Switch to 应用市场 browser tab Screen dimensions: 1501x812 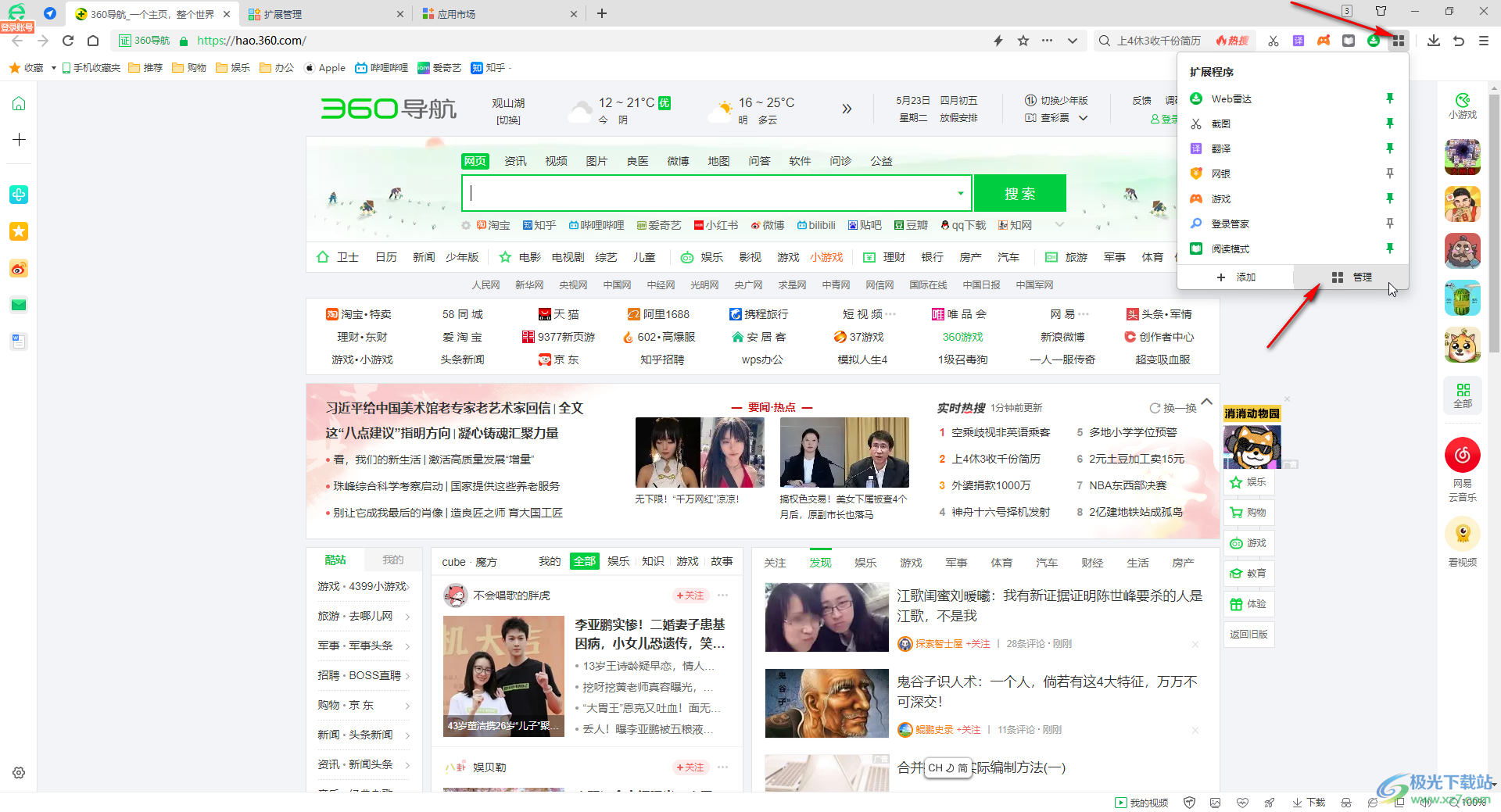pyautogui.click(x=500, y=14)
